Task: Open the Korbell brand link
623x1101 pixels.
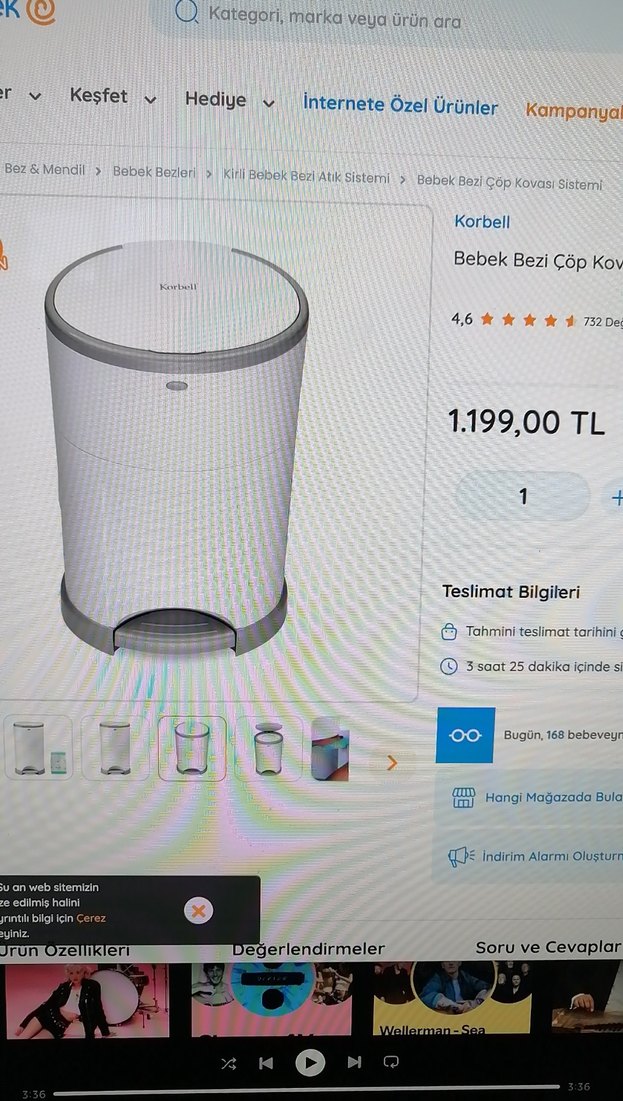Action: click(x=482, y=222)
